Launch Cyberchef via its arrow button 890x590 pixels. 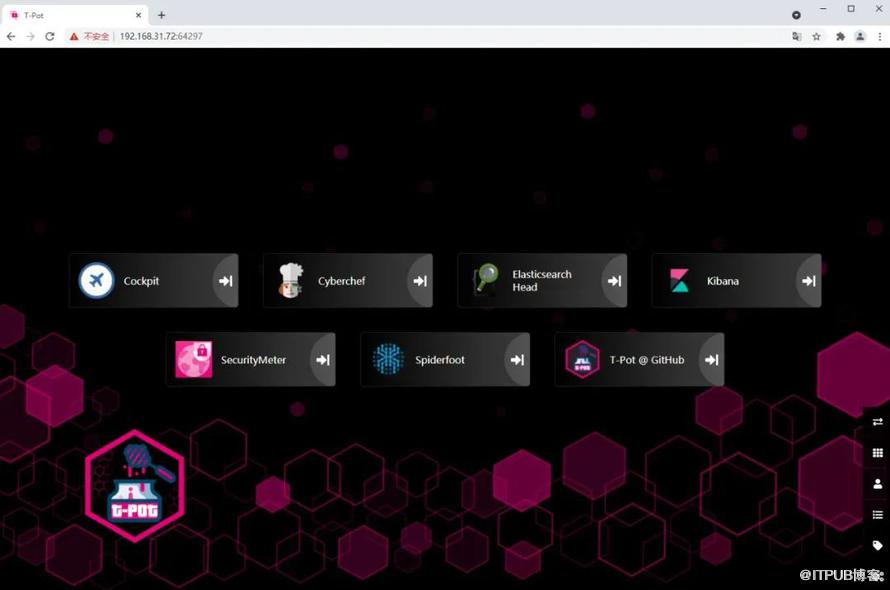[x=420, y=281]
